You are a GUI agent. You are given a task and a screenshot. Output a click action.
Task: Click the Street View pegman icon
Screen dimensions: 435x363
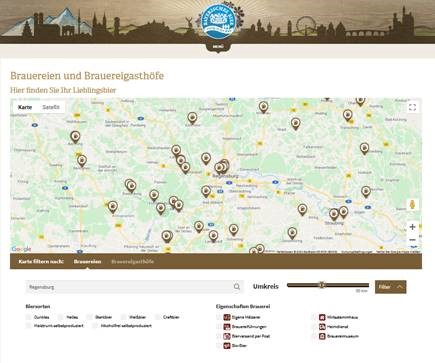point(412,204)
